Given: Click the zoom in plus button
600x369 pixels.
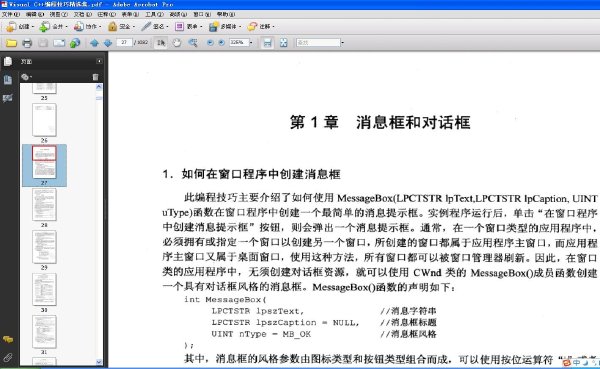Looking at the screenshot, I should [221, 43].
